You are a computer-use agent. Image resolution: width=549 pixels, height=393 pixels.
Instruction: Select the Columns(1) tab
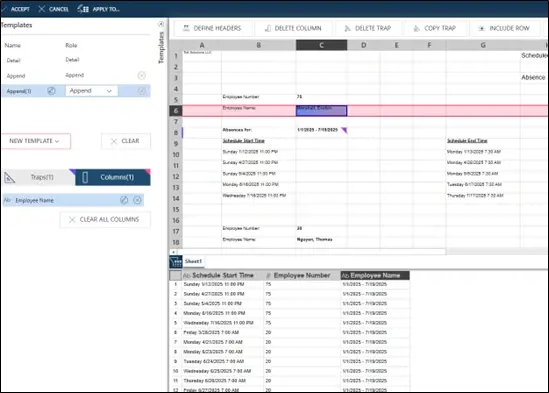pos(113,177)
